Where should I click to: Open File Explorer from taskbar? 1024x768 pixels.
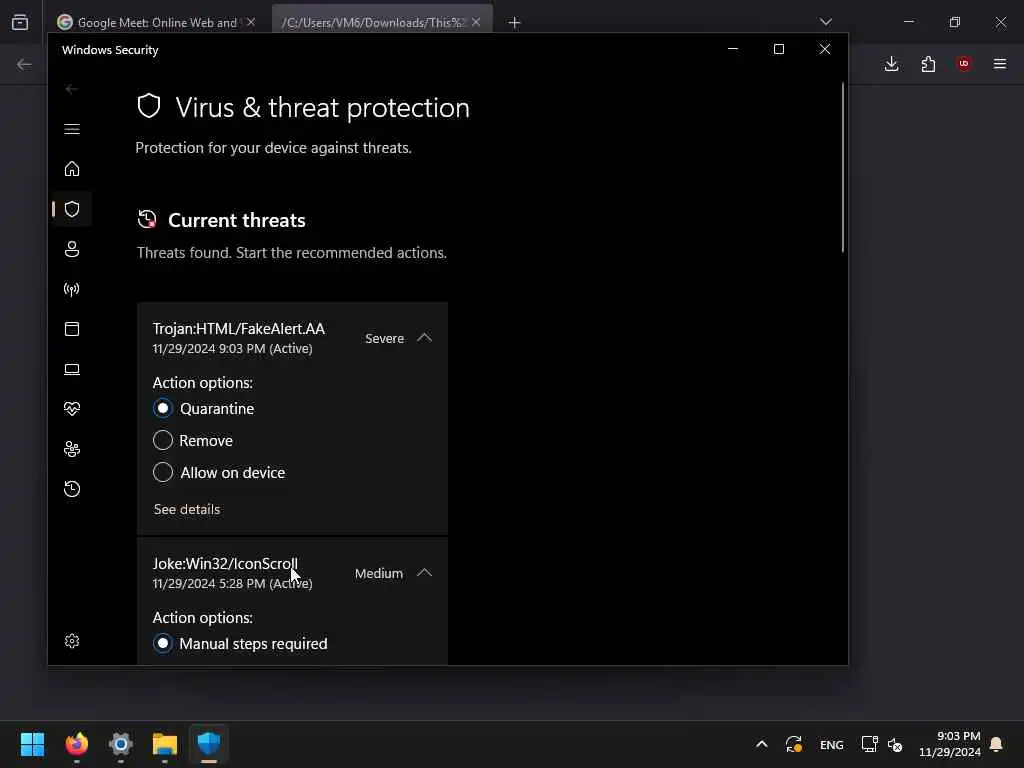165,744
